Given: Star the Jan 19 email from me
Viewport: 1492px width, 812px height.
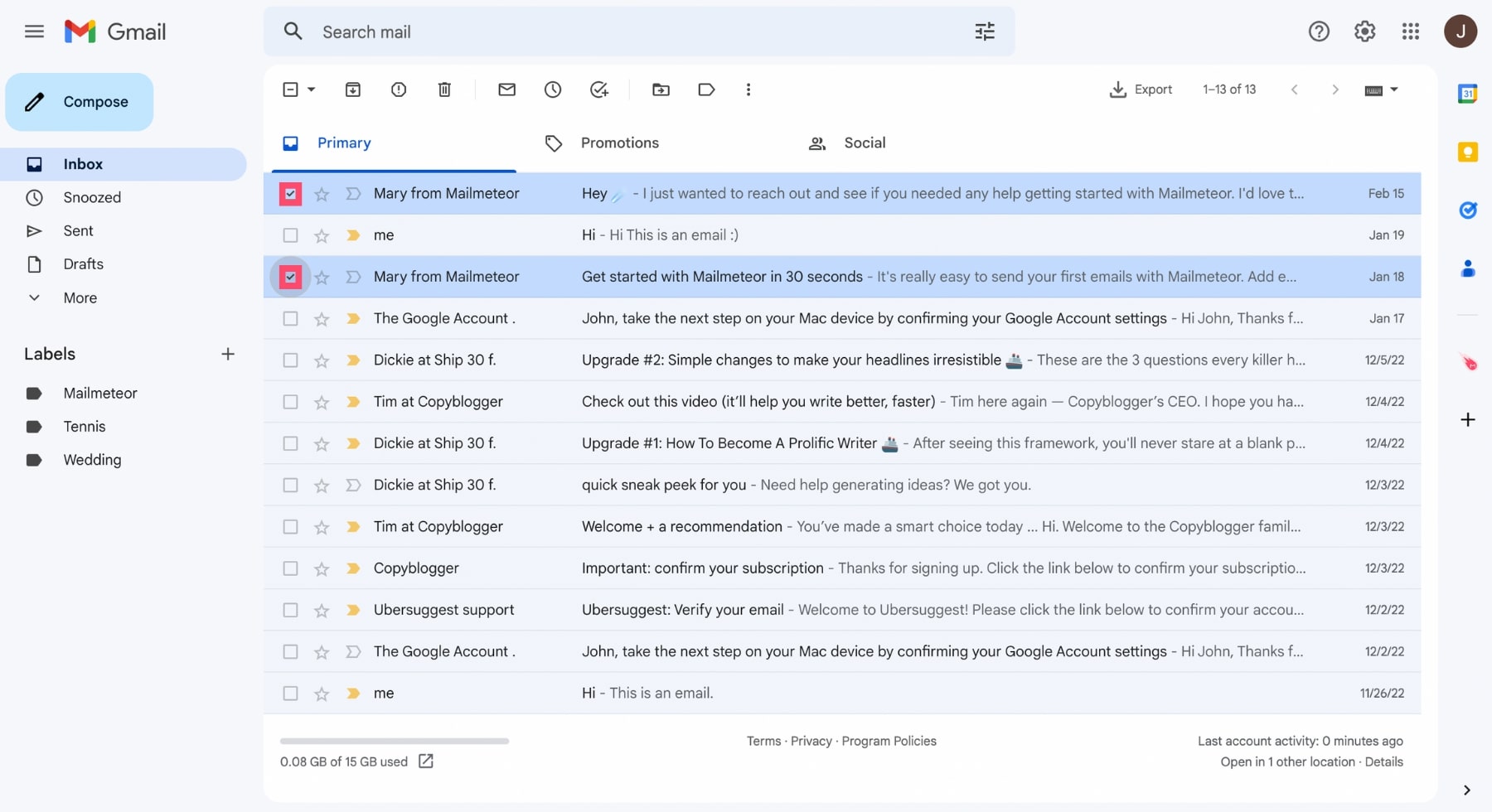Looking at the screenshot, I should coord(322,235).
